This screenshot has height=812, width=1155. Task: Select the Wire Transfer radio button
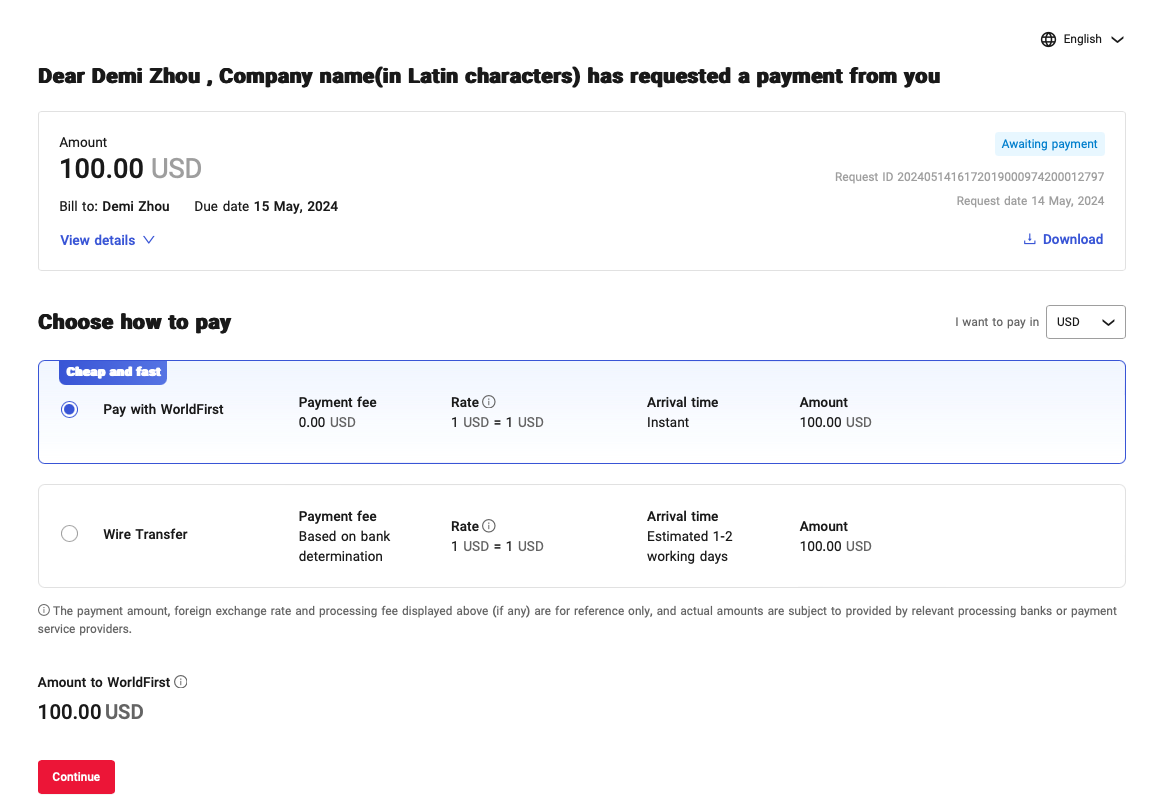pos(69,534)
